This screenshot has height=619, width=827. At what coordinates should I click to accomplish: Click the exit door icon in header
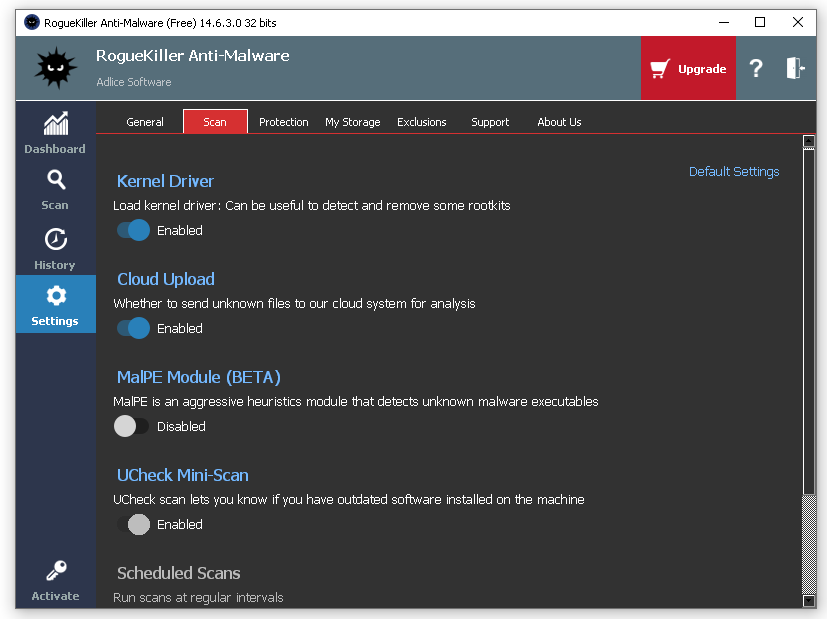[x=795, y=68]
